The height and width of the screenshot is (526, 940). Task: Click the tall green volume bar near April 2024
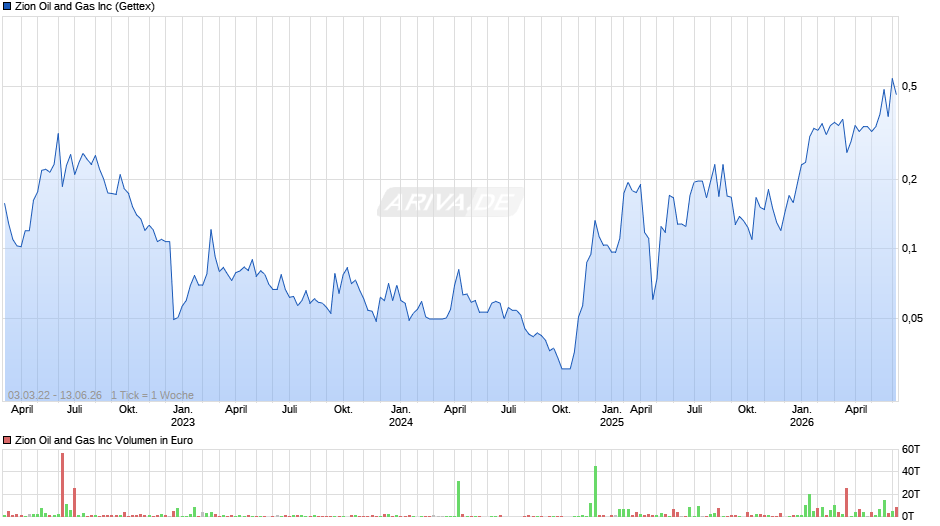pyautogui.click(x=458, y=498)
